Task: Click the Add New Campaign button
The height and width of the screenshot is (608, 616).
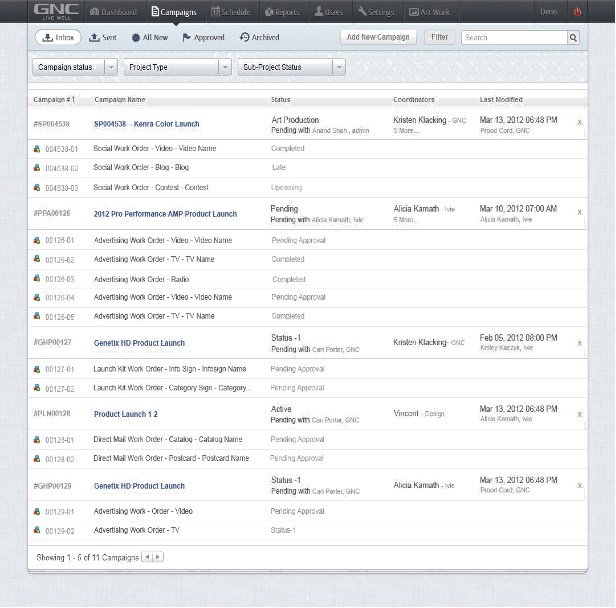Action: [378, 37]
